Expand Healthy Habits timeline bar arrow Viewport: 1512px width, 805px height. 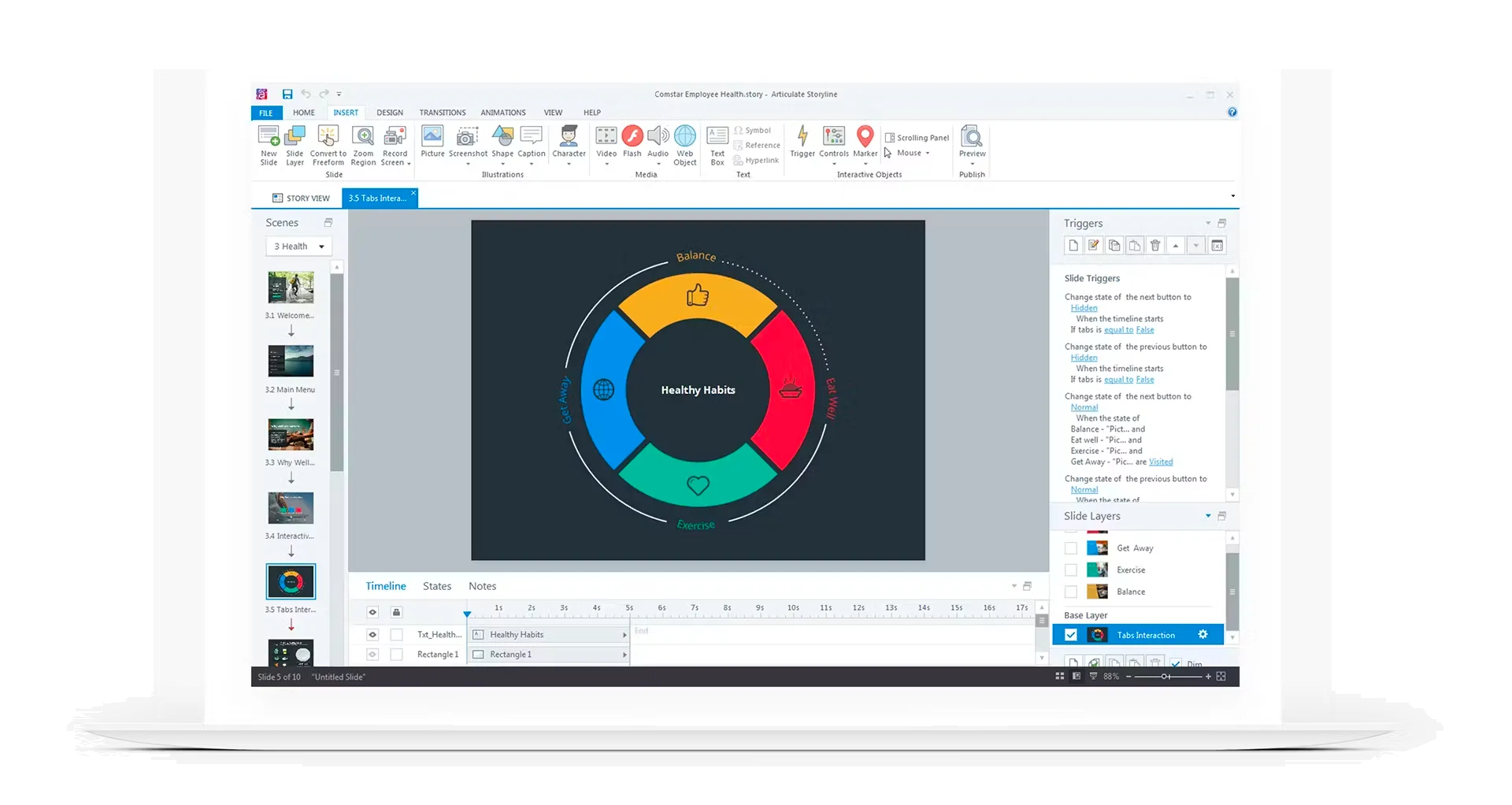[x=624, y=635]
